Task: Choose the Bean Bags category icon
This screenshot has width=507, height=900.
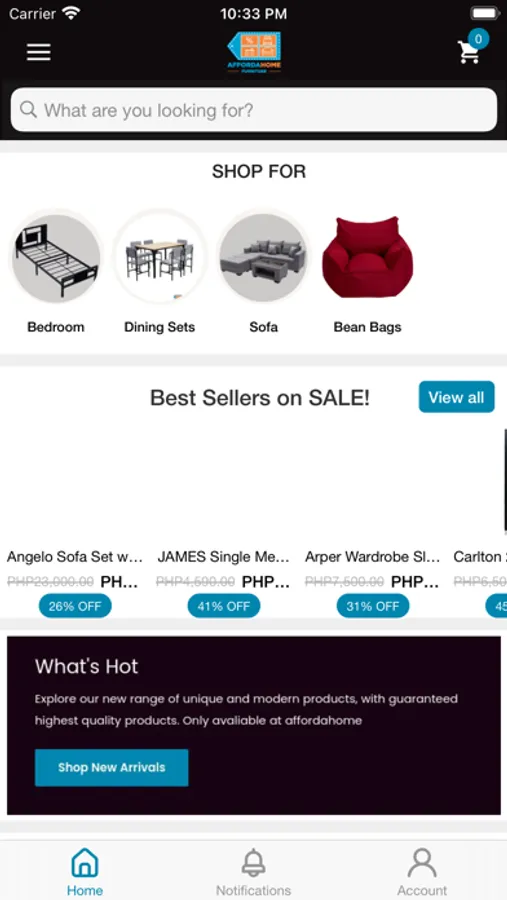Action: (x=367, y=258)
